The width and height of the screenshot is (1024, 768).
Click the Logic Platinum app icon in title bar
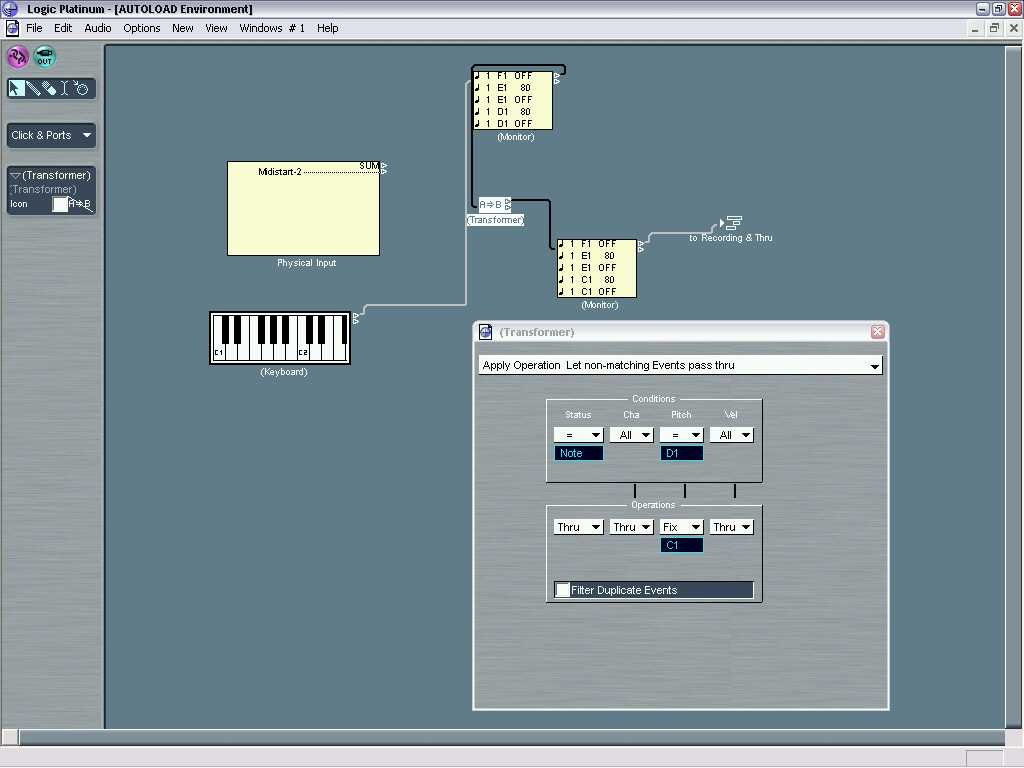10,8
